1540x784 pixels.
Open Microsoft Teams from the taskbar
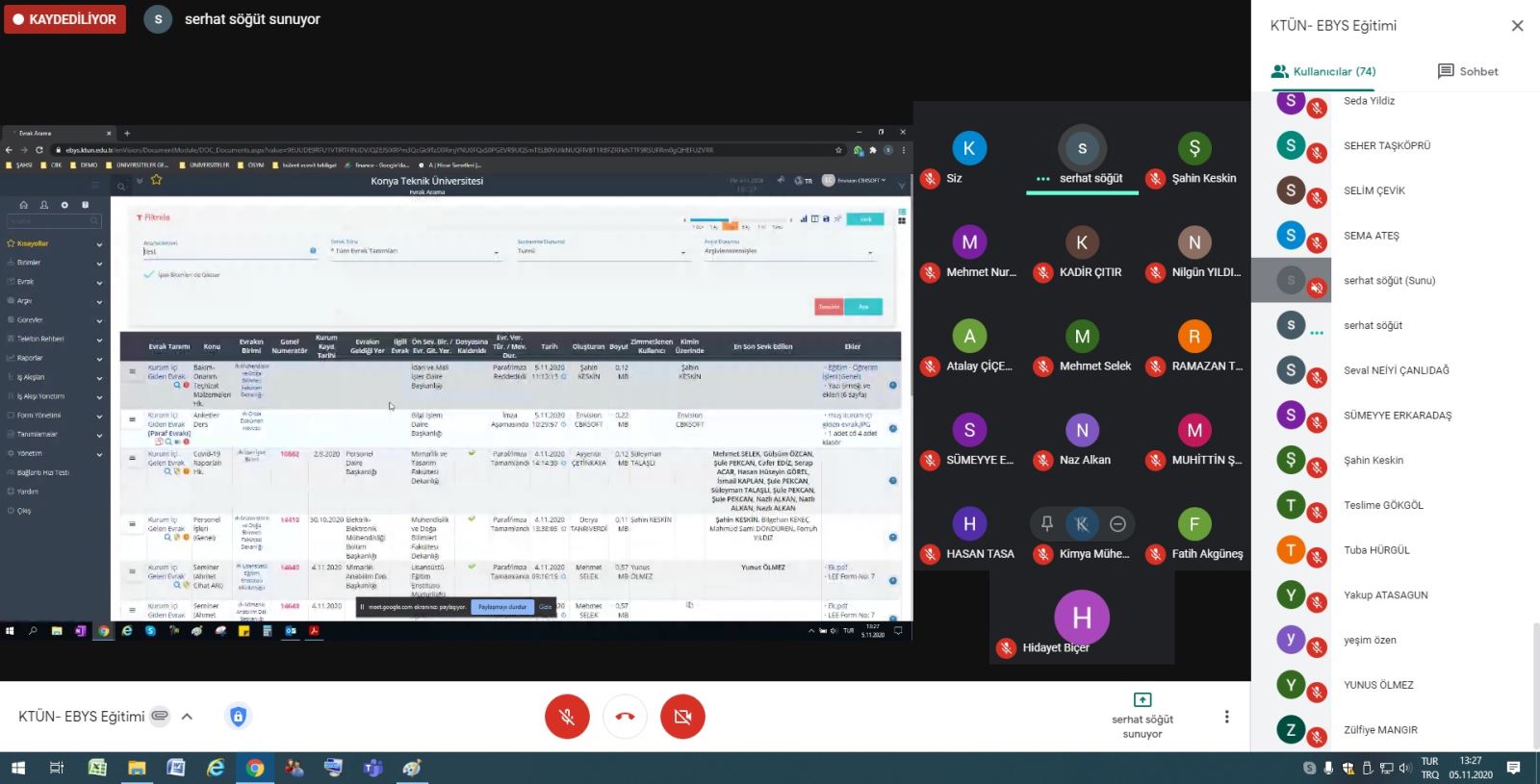pyautogui.click(x=372, y=768)
